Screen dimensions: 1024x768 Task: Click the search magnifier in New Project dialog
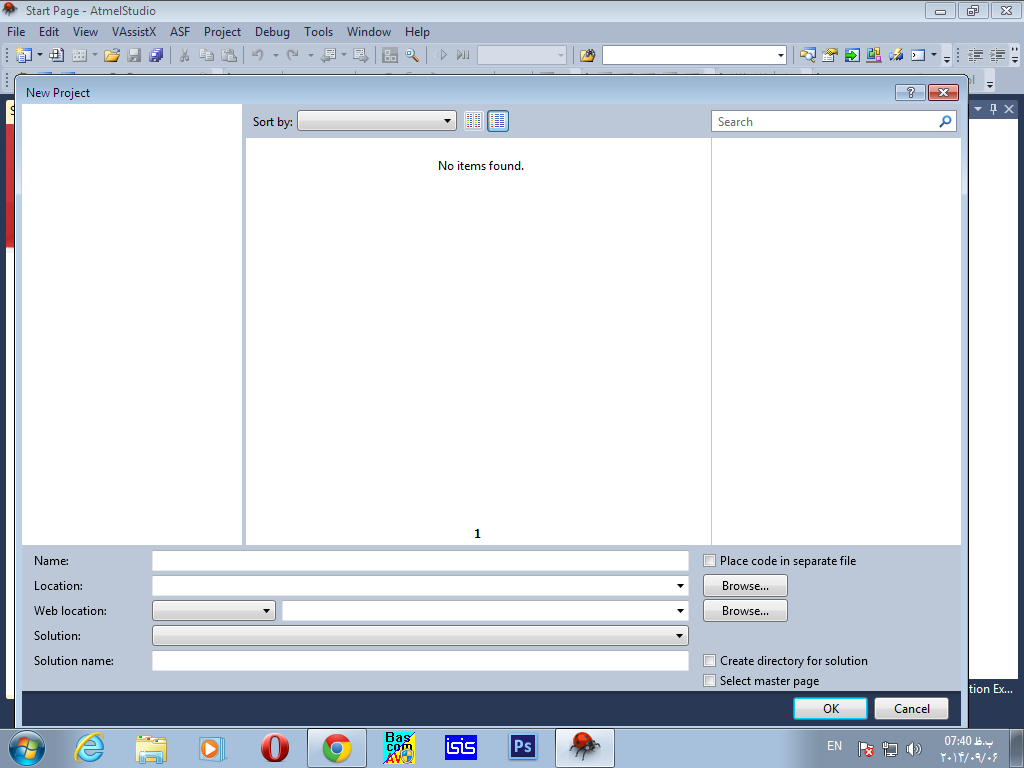tap(945, 121)
